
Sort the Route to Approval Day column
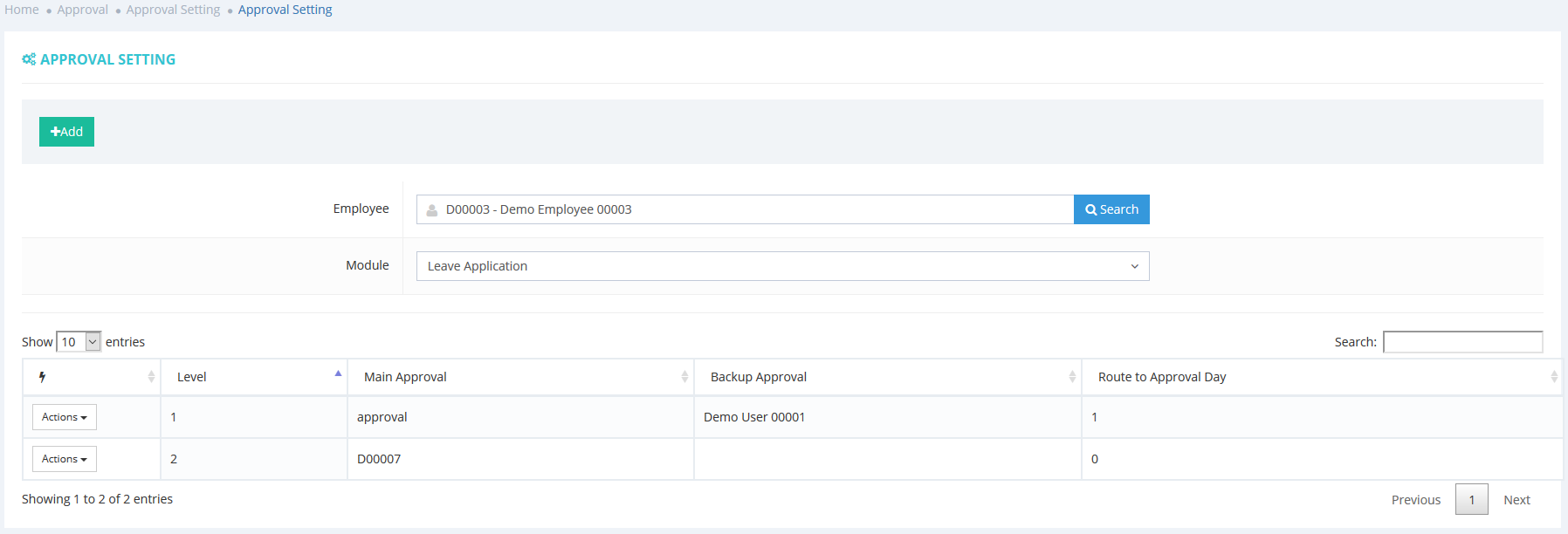pyautogui.click(x=1553, y=377)
